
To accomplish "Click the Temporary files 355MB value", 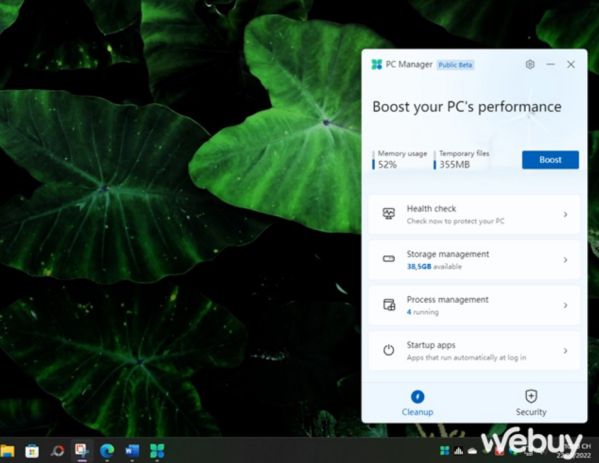I will tap(455, 165).
